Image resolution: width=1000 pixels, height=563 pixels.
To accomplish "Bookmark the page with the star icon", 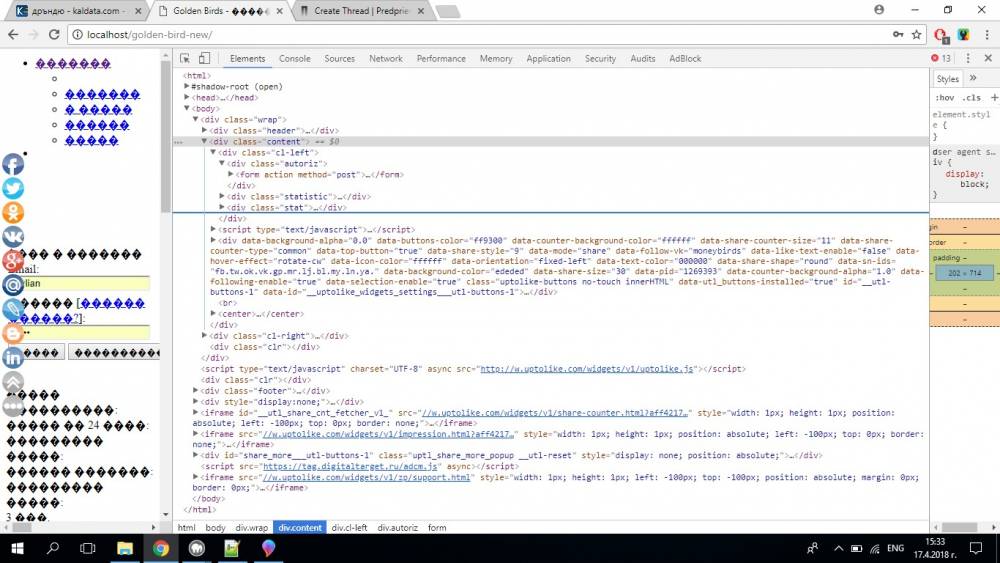I will (916, 34).
